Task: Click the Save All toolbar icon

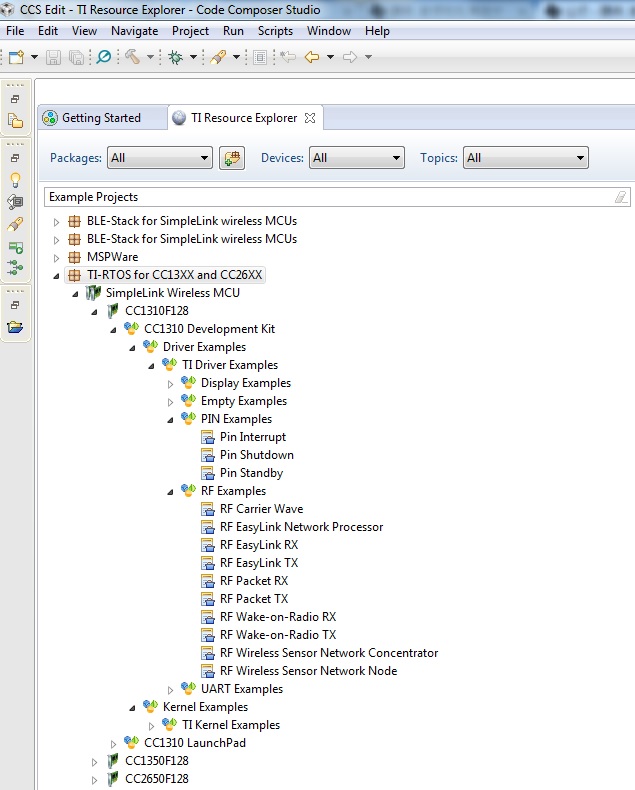Action: (76, 57)
